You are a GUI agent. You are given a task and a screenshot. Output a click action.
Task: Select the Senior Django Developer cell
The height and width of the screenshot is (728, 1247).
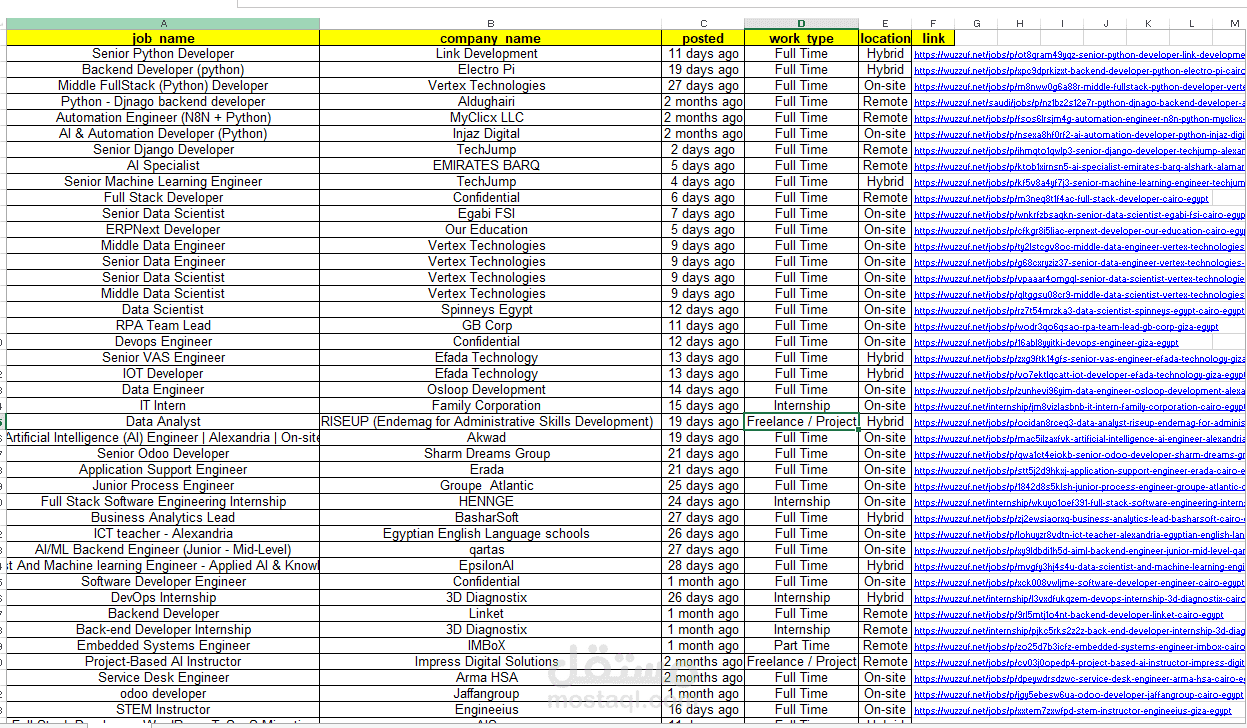pos(163,150)
